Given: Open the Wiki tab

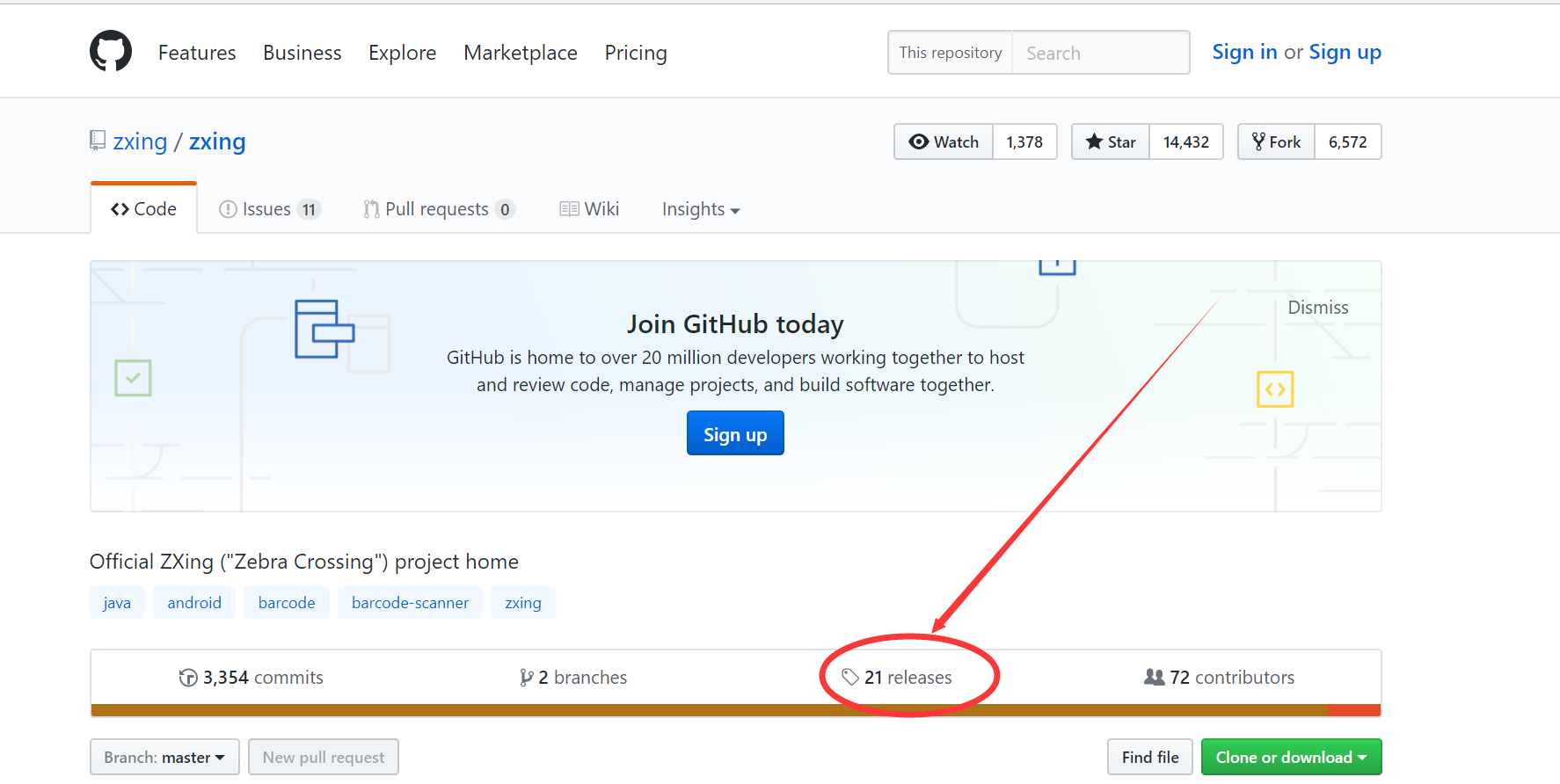Looking at the screenshot, I should tap(589, 209).
